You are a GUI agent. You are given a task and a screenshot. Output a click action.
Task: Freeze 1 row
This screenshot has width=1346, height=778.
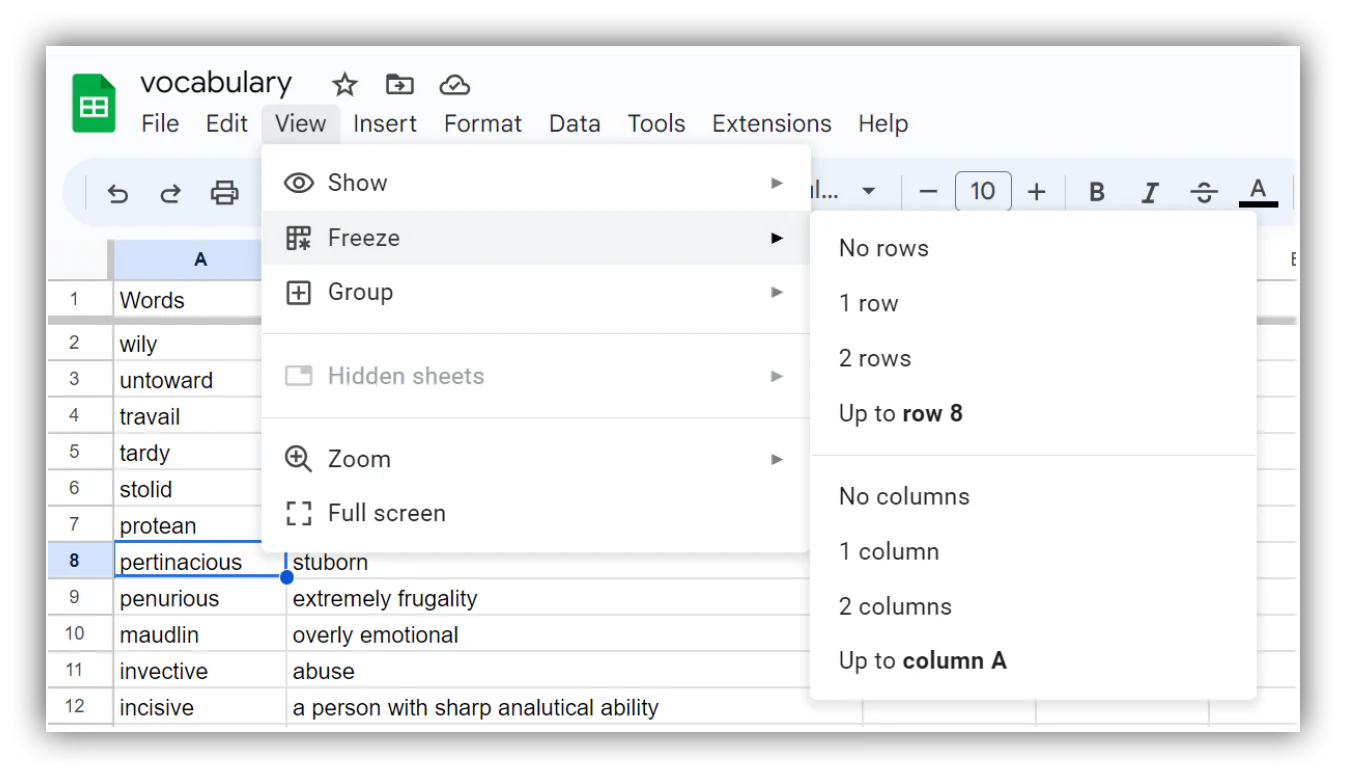(x=1033, y=303)
